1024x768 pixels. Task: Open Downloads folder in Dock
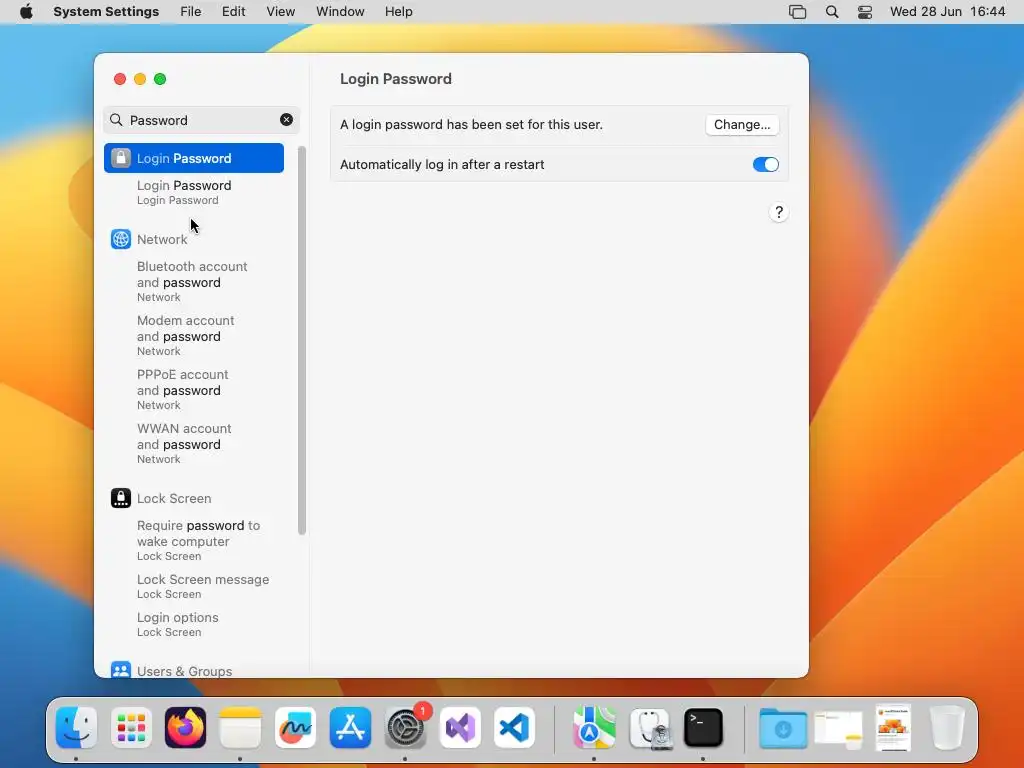coord(782,727)
